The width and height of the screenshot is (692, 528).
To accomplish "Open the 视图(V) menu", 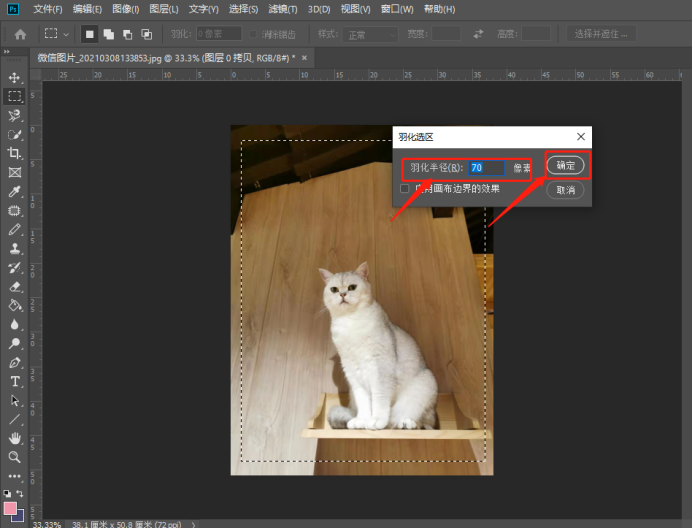I will click(x=356, y=9).
